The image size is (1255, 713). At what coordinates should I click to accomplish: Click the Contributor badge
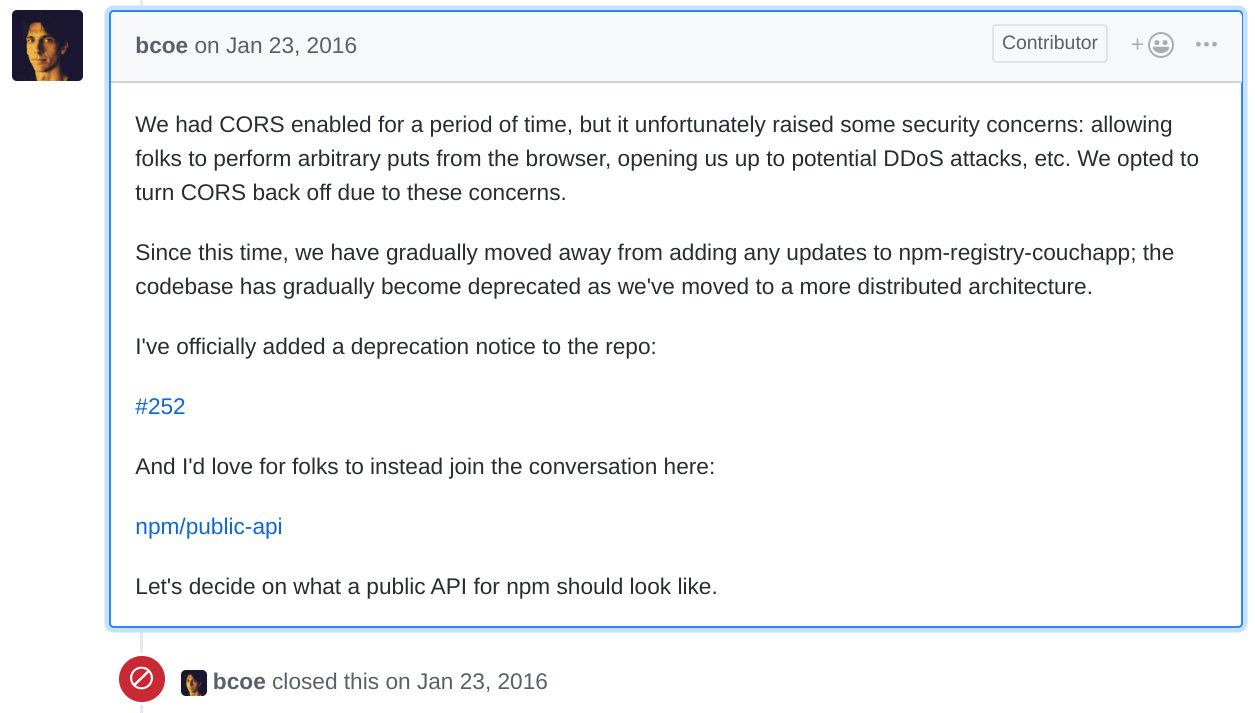(x=1050, y=43)
